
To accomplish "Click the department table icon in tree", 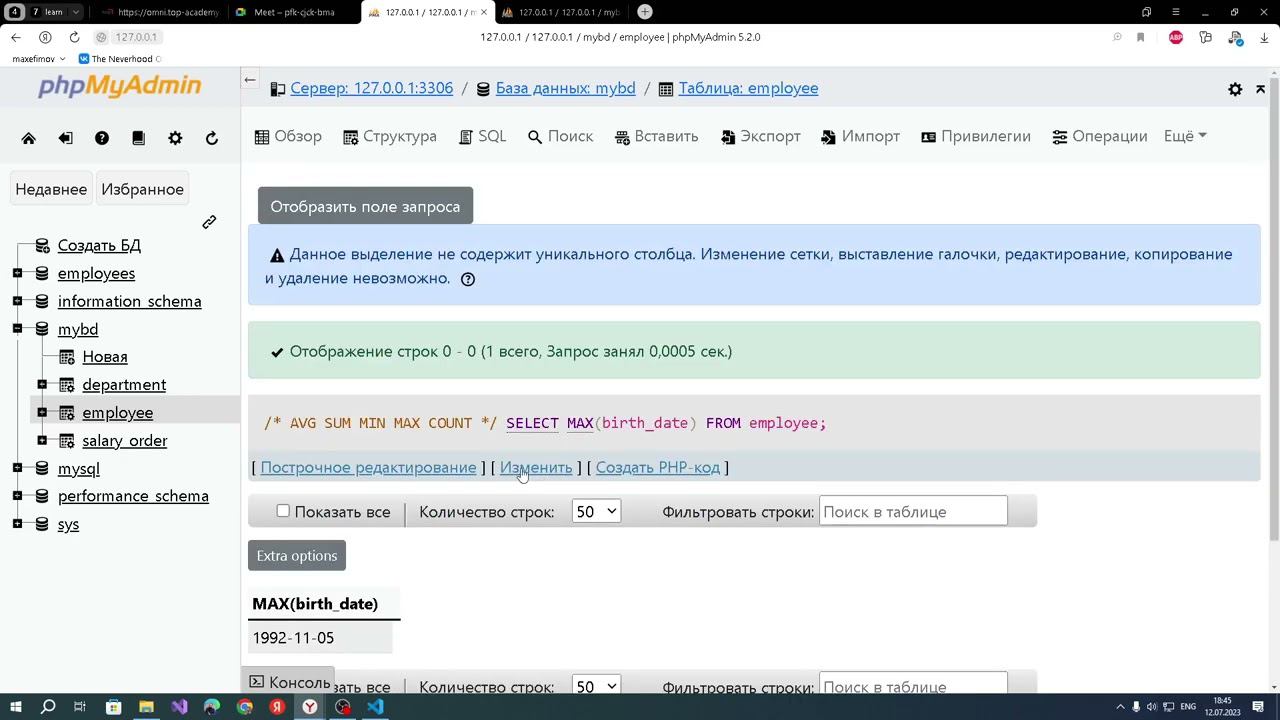I will point(67,385).
